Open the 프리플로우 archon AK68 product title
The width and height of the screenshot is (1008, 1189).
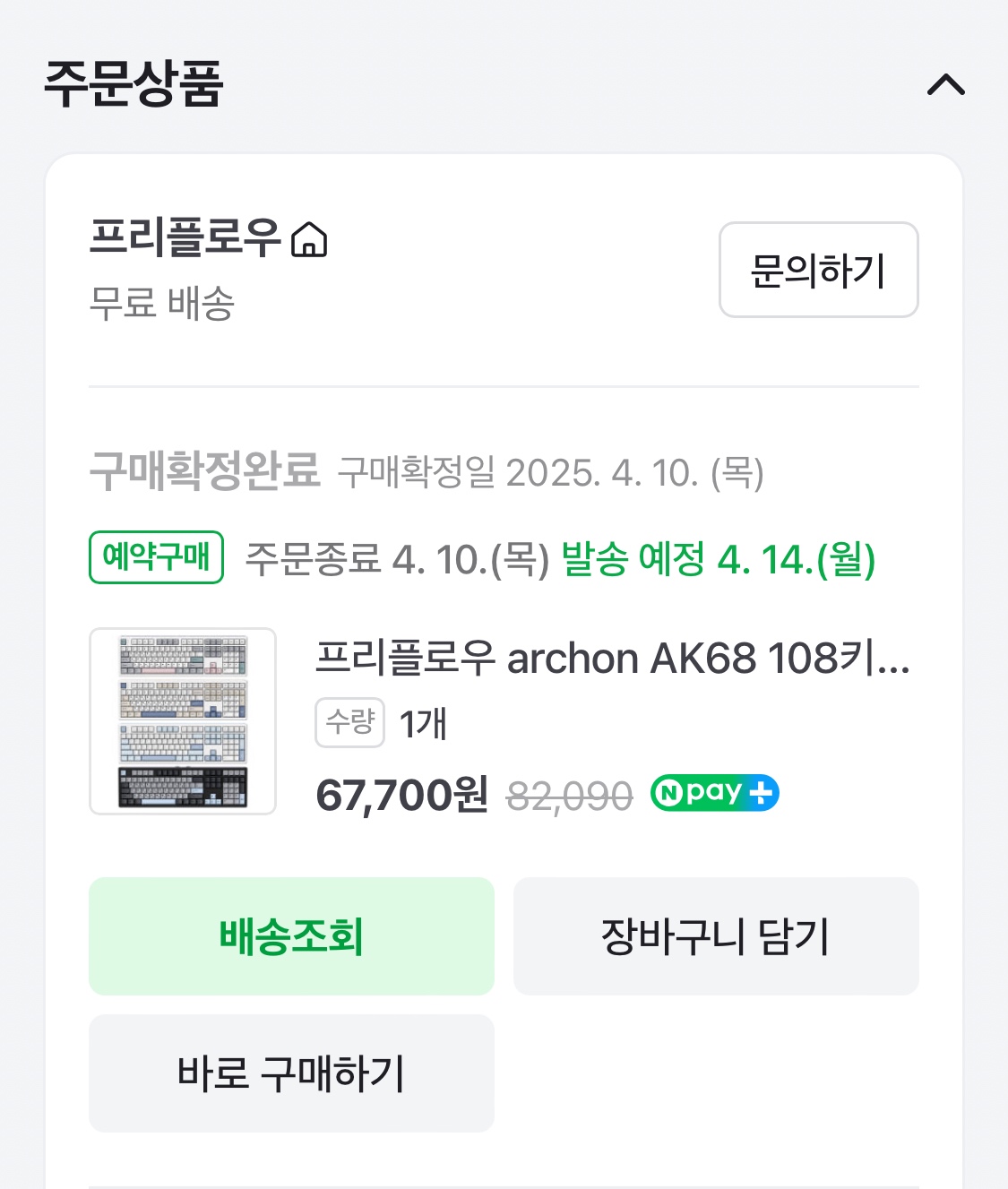612,659
